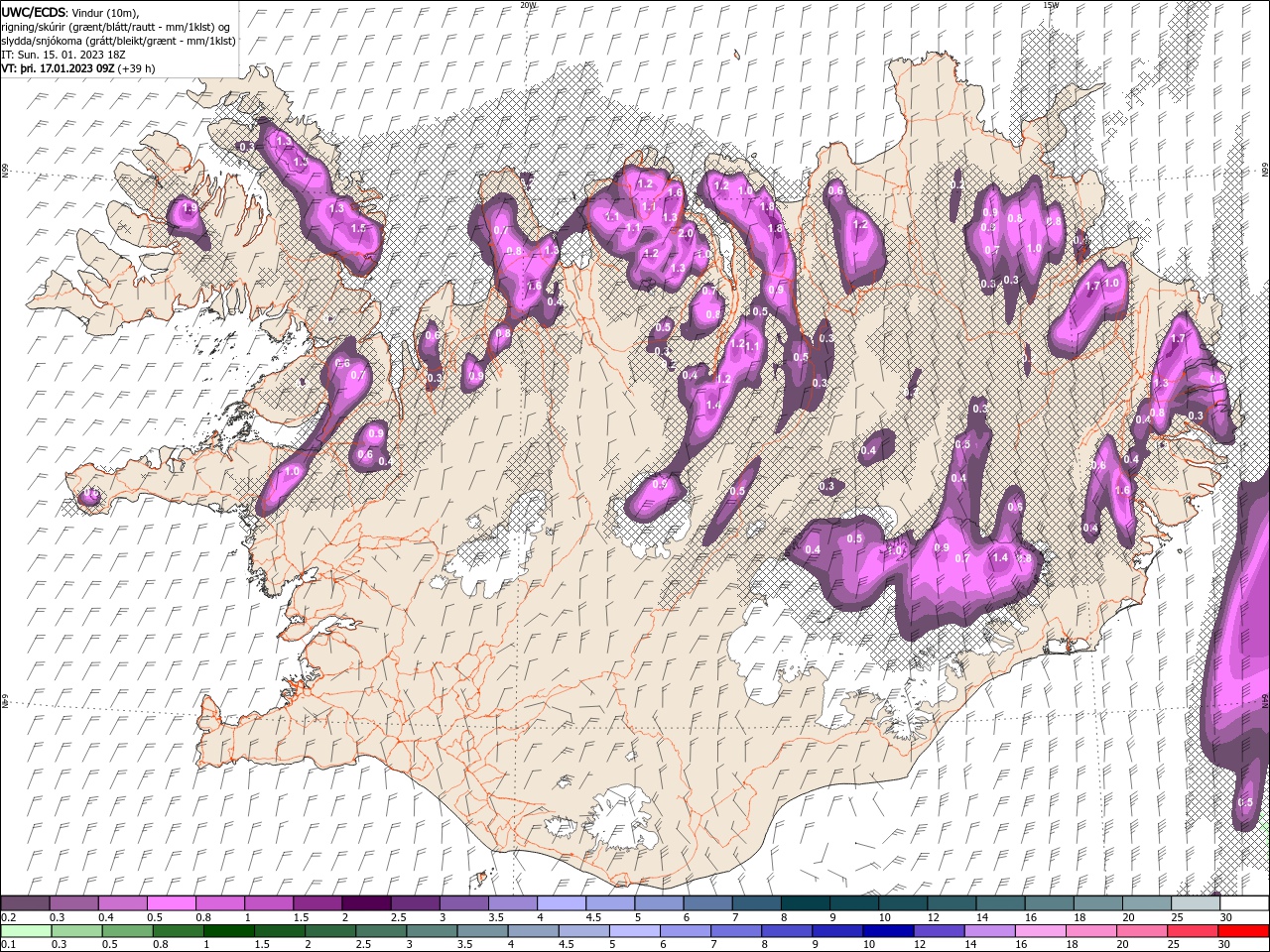This screenshot has height=952, width=1270.
Task: Pick upper legend swatch between 3 and 3.5
Action: tap(464, 902)
